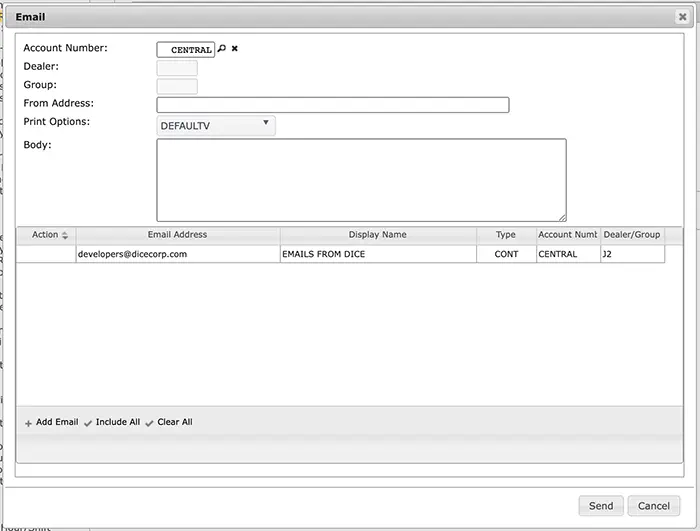
Task: Click the Dealer input field
Action: [177, 68]
